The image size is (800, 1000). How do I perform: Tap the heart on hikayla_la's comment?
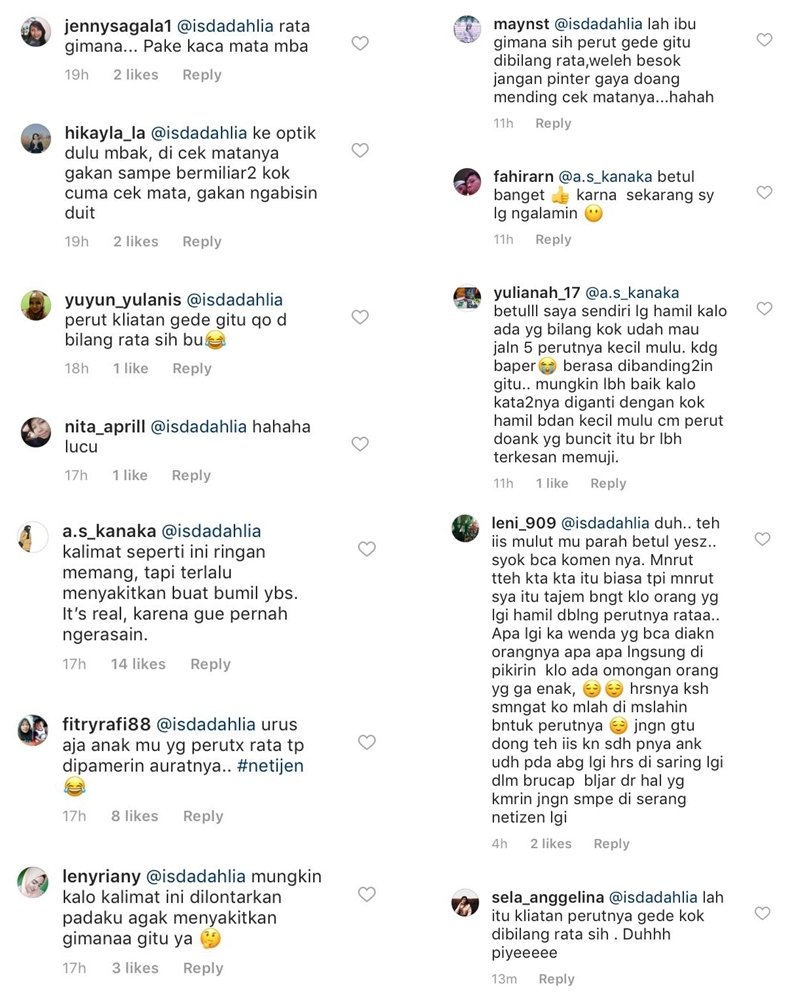tap(360, 151)
